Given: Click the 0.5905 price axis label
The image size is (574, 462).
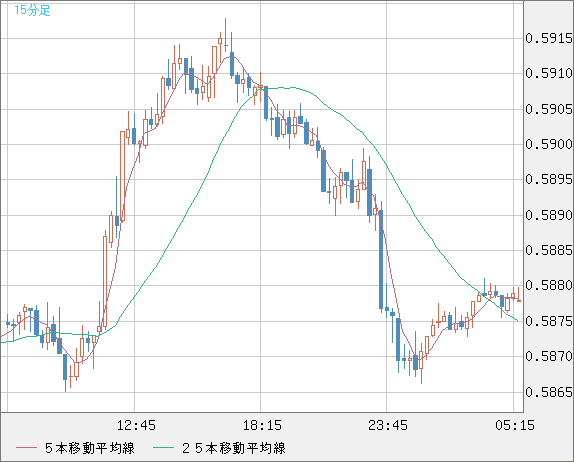Looking at the screenshot, I should pyautogui.click(x=549, y=109).
